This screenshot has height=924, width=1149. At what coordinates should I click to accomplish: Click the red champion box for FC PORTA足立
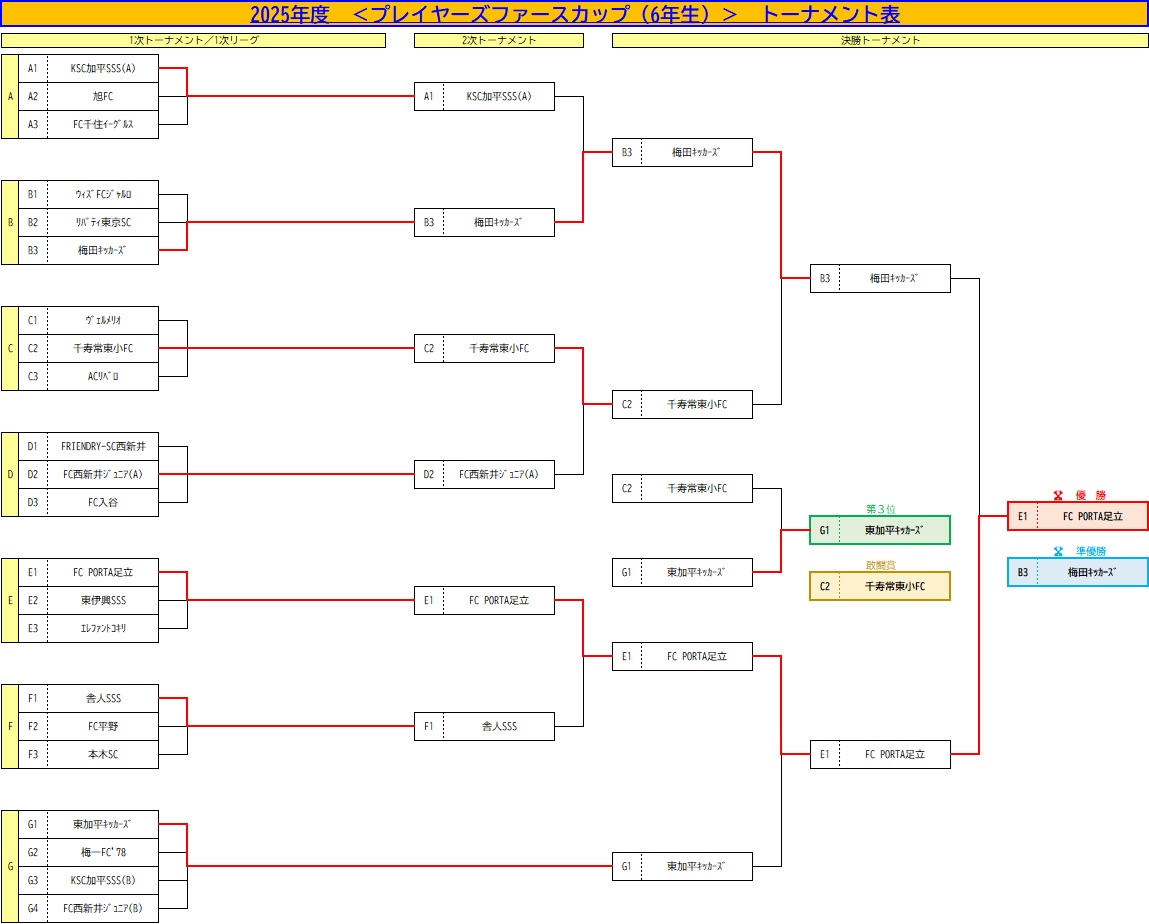tap(1077, 516)
